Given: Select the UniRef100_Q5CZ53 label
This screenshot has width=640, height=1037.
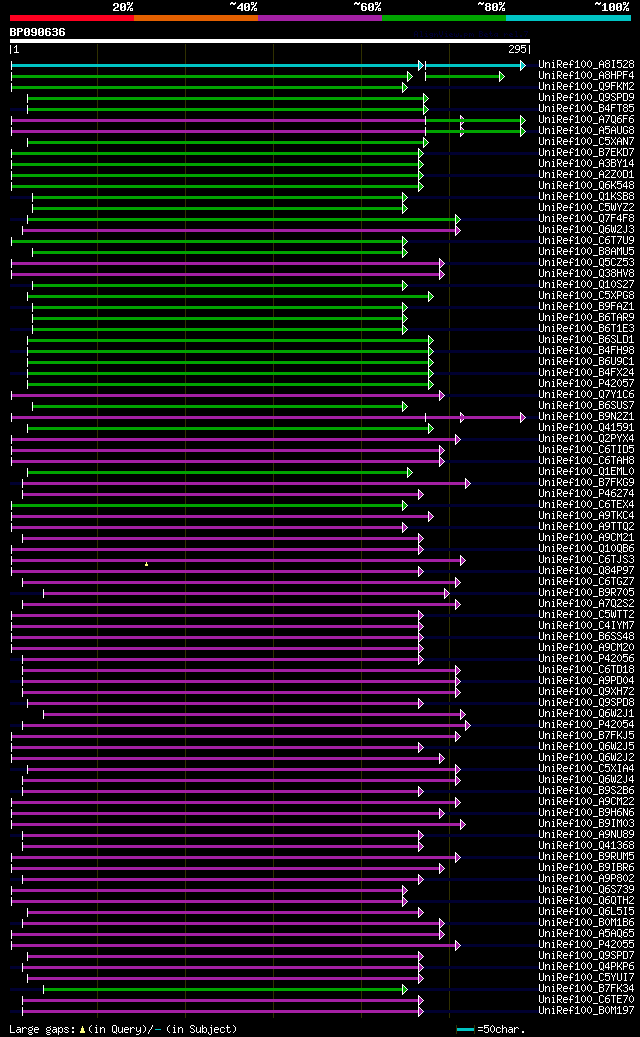Looking at the screenshot, I should pos(586,263).
